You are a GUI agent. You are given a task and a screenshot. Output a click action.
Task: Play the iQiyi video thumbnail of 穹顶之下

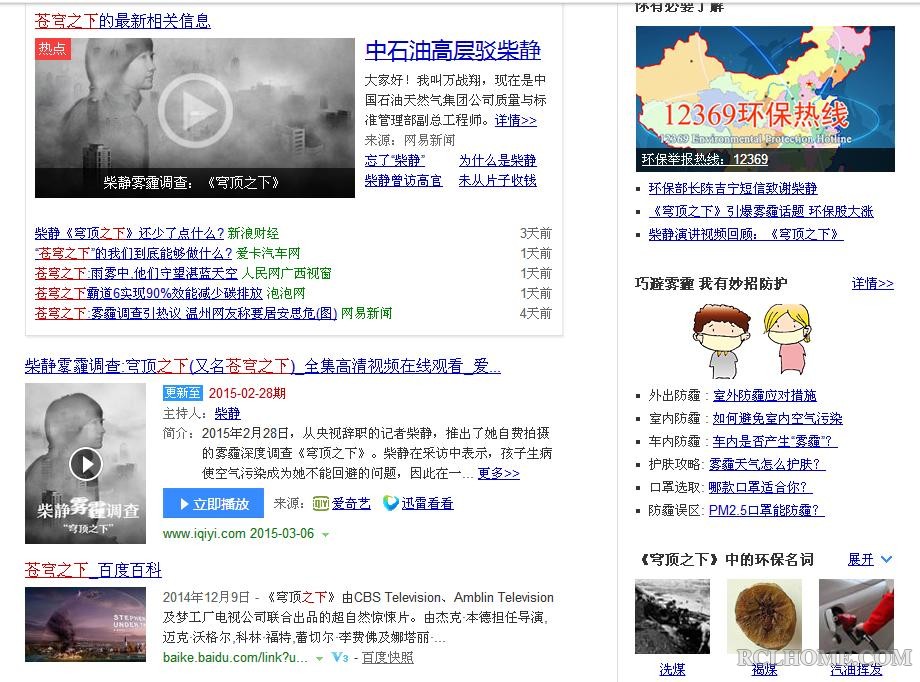pos(86,464)
